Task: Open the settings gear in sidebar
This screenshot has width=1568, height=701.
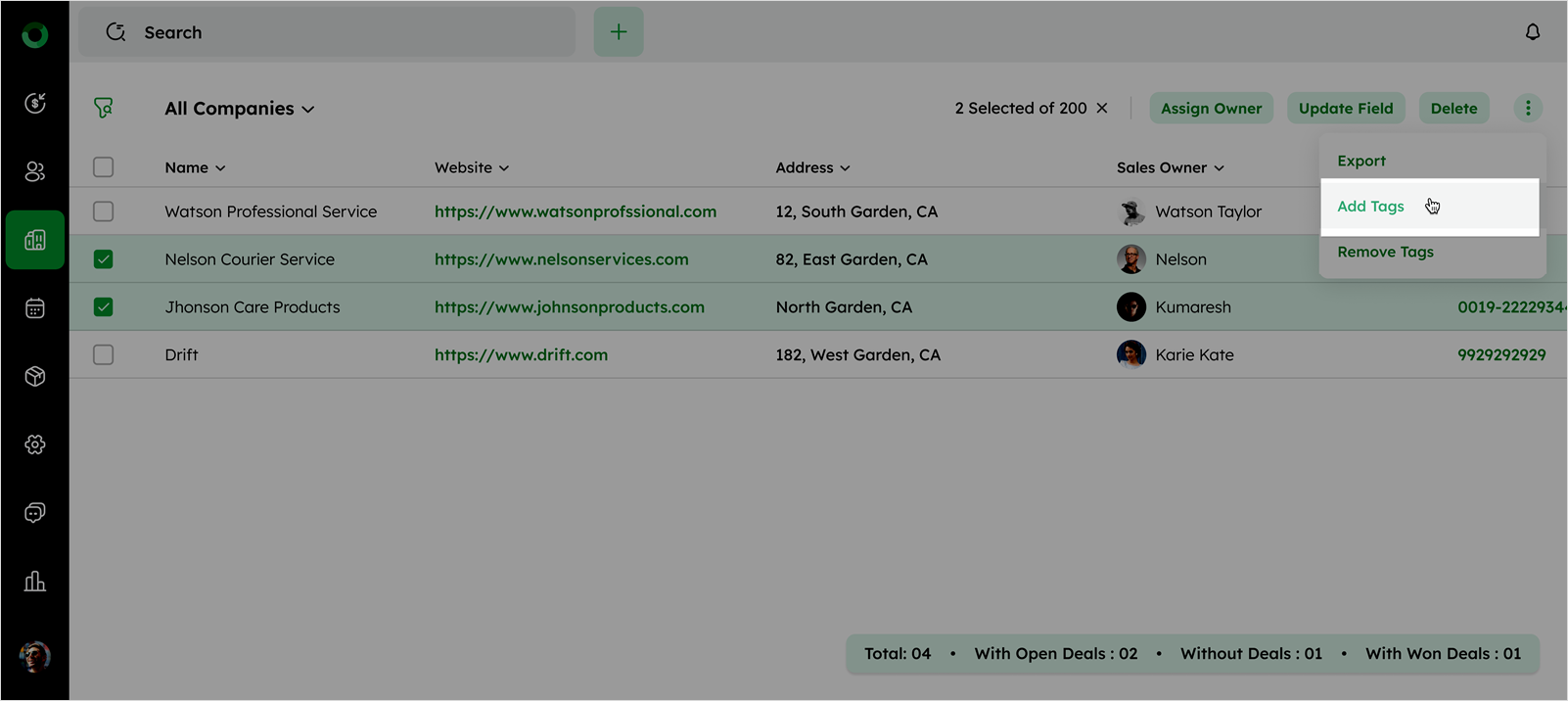Action: click(x=35, y=444)
